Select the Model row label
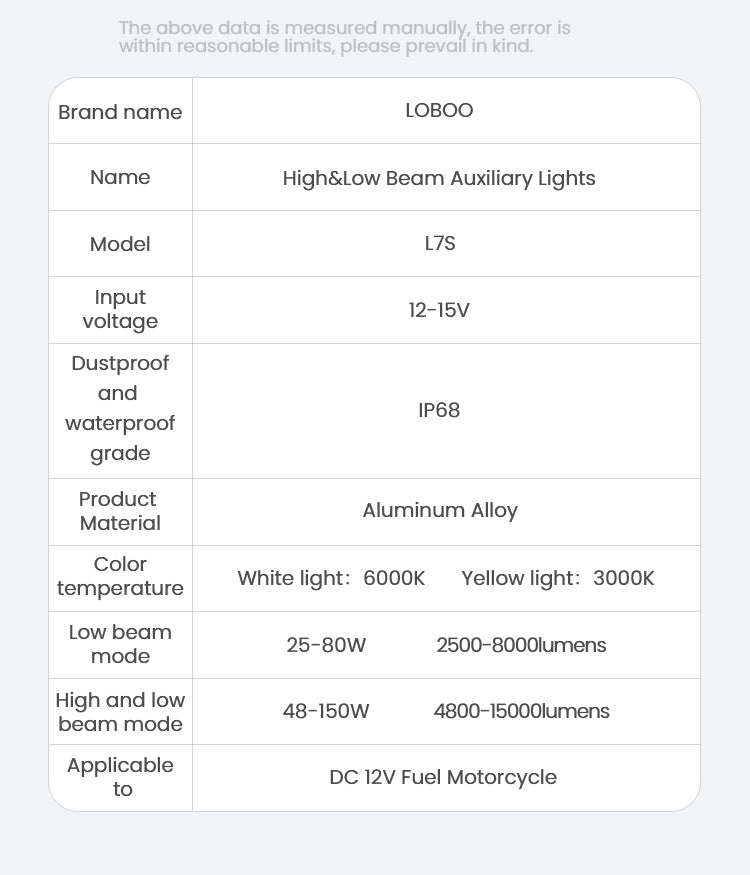Viewport: 750px width, 875px height. pyautogui.click(x=120, y=244)
